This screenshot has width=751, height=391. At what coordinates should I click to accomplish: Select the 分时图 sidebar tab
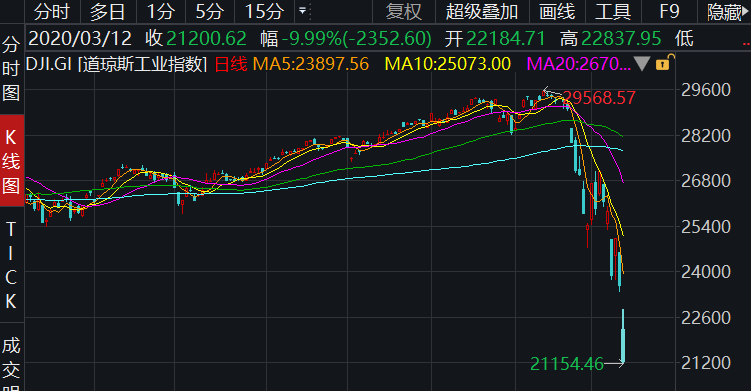click(x=11, y=68)
